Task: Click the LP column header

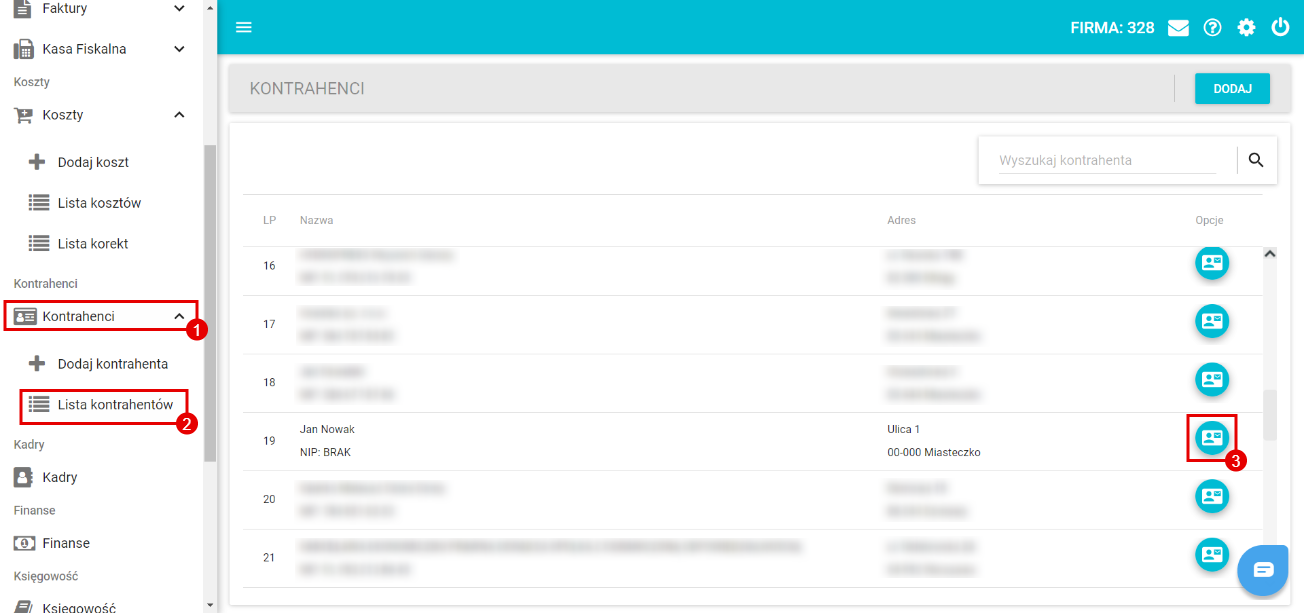Action: 269,220
